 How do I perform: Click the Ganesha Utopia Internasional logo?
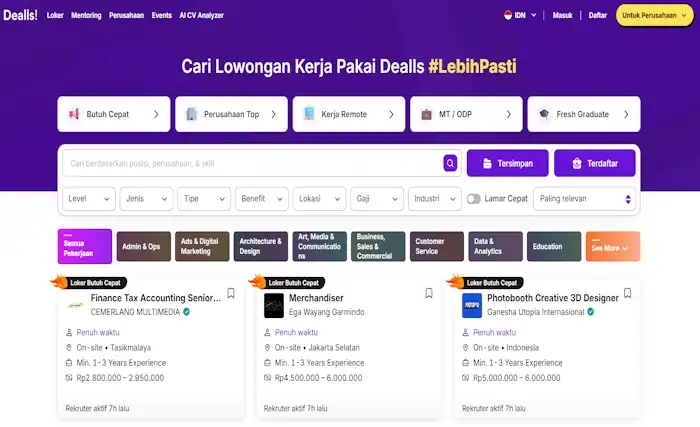point(472,306)
